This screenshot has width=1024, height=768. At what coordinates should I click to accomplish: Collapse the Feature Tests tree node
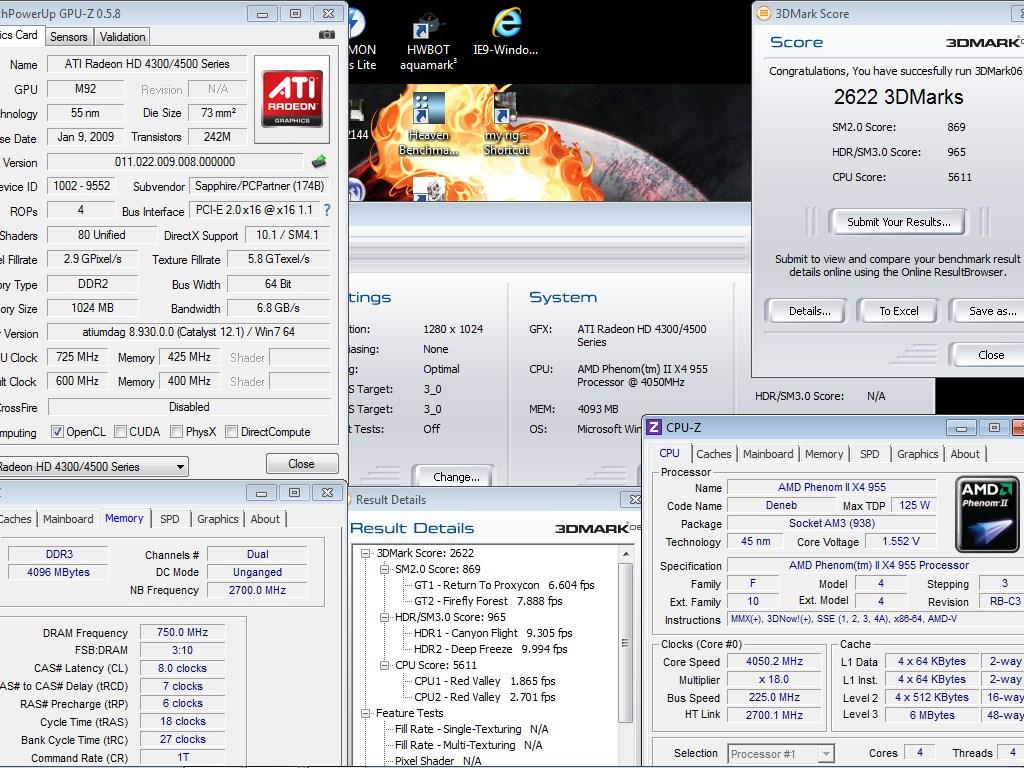tap(366, 714)
